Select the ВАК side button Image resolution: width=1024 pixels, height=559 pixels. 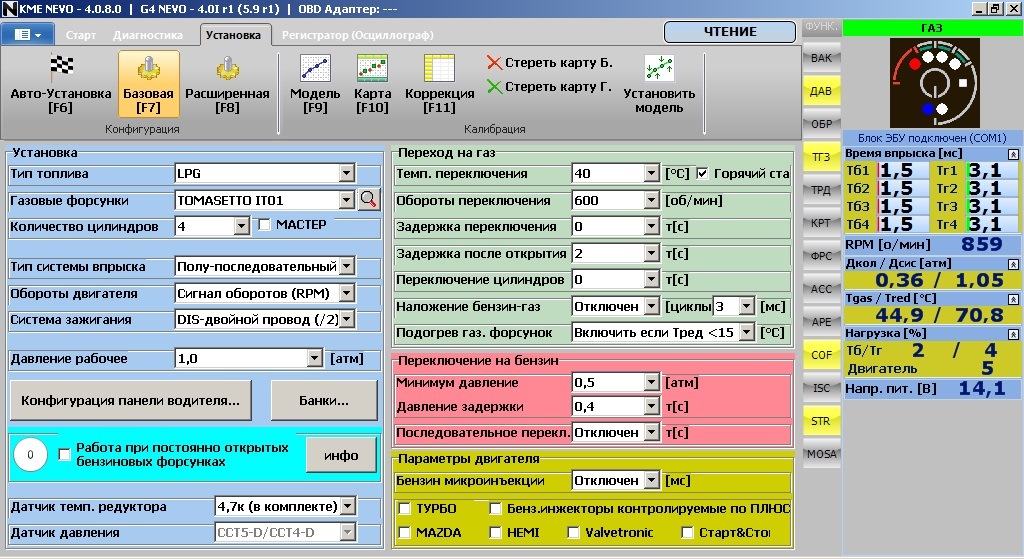pyautogui.click(x=821, y=57)
